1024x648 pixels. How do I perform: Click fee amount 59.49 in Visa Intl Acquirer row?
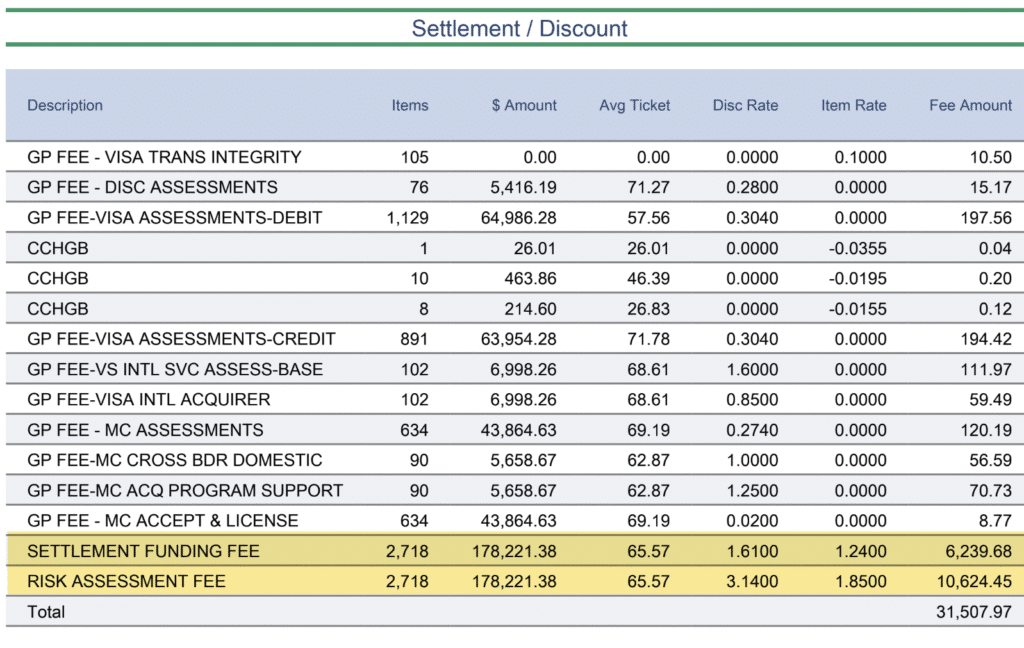coord(991,399)
